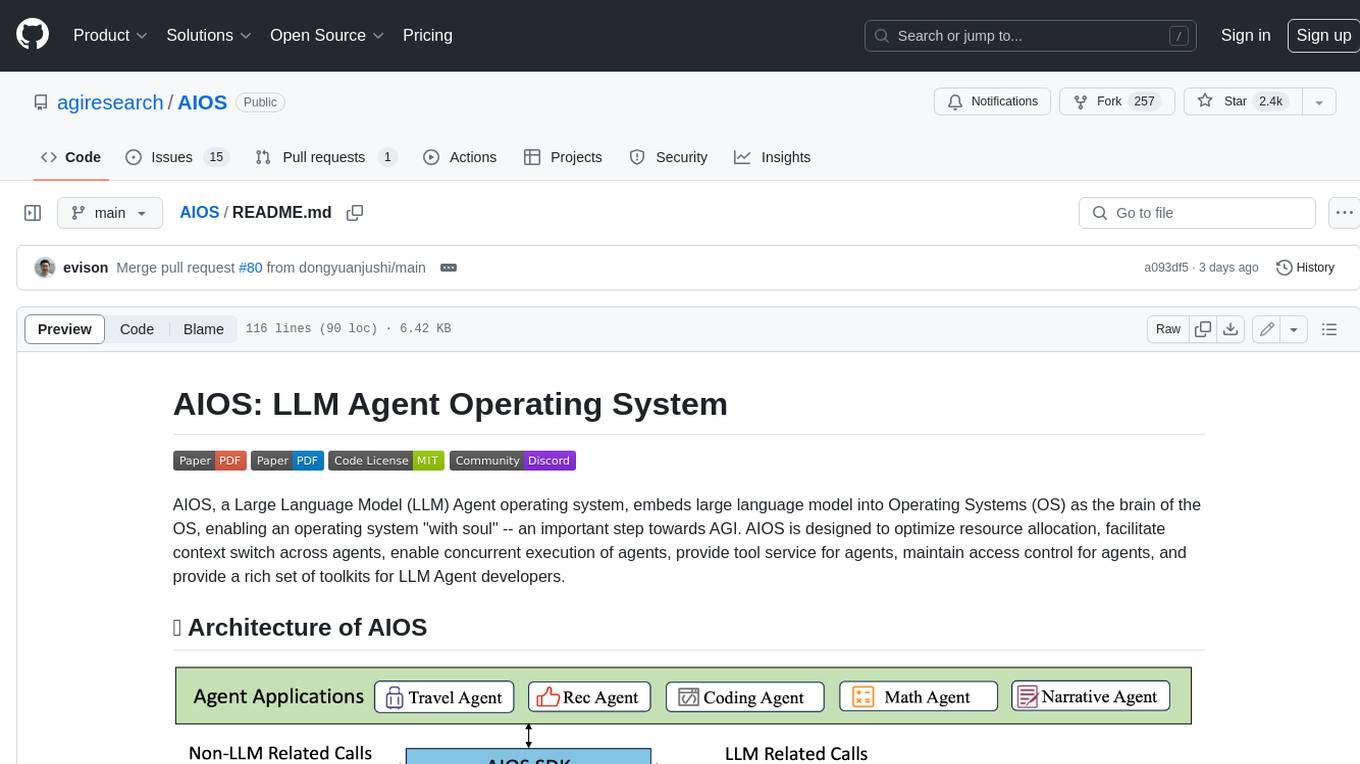Click the fork count 257
Viewport: 1360px width, 764px height.
click(1145, 101)
